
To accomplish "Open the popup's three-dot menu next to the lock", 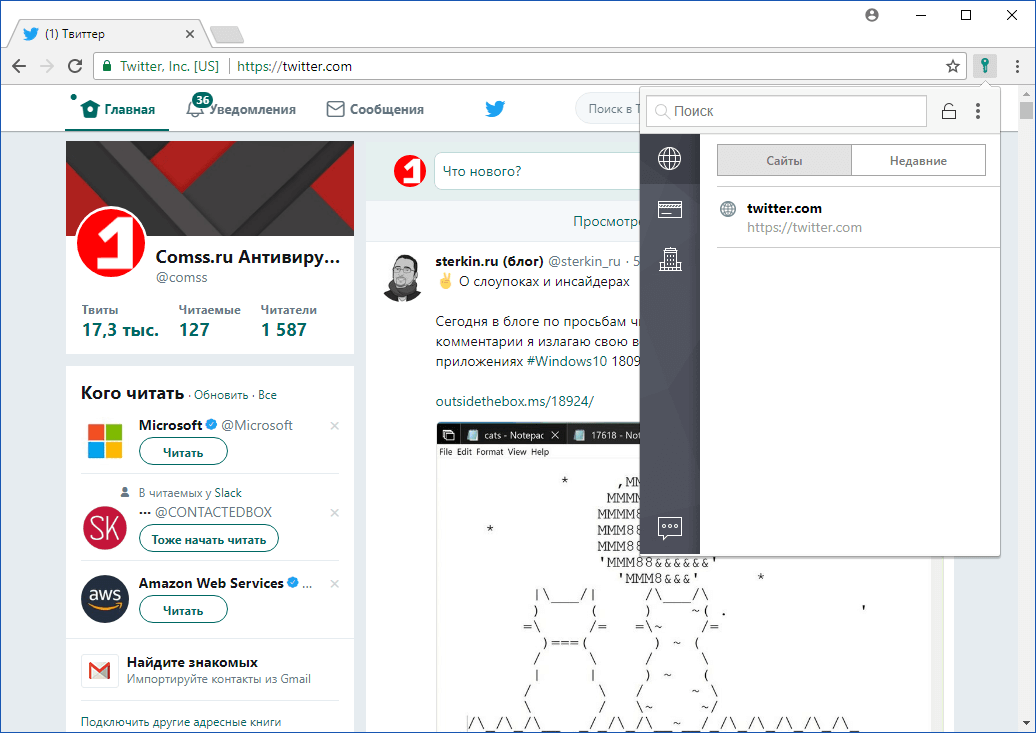I will (978, 111).
